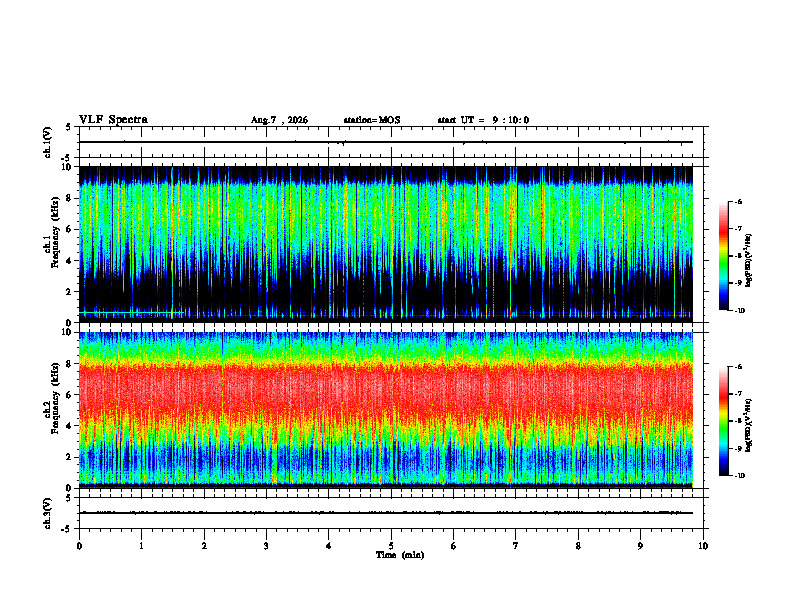Click the '4' tick on the time axis
Screen dimensions: 792x612
(329, 546)
